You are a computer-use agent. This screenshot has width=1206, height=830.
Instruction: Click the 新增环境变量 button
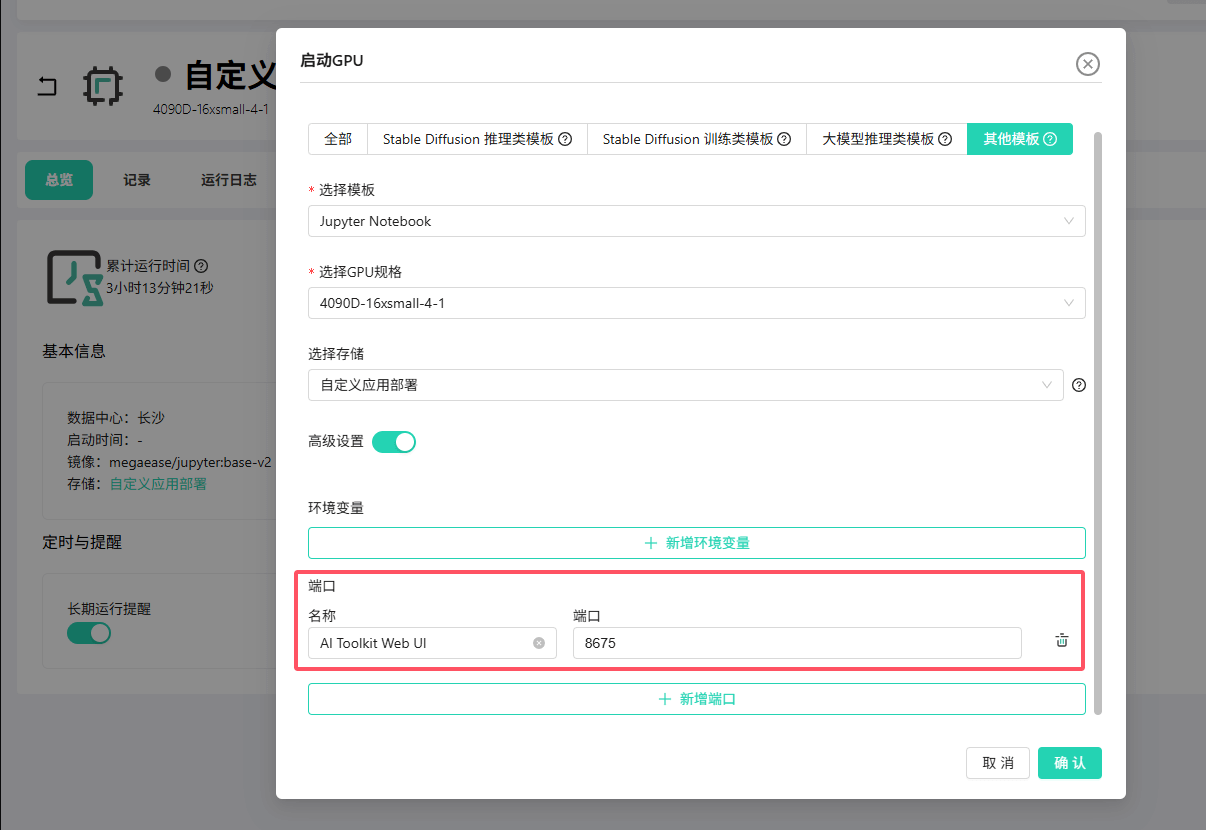[x=696, y=543]
